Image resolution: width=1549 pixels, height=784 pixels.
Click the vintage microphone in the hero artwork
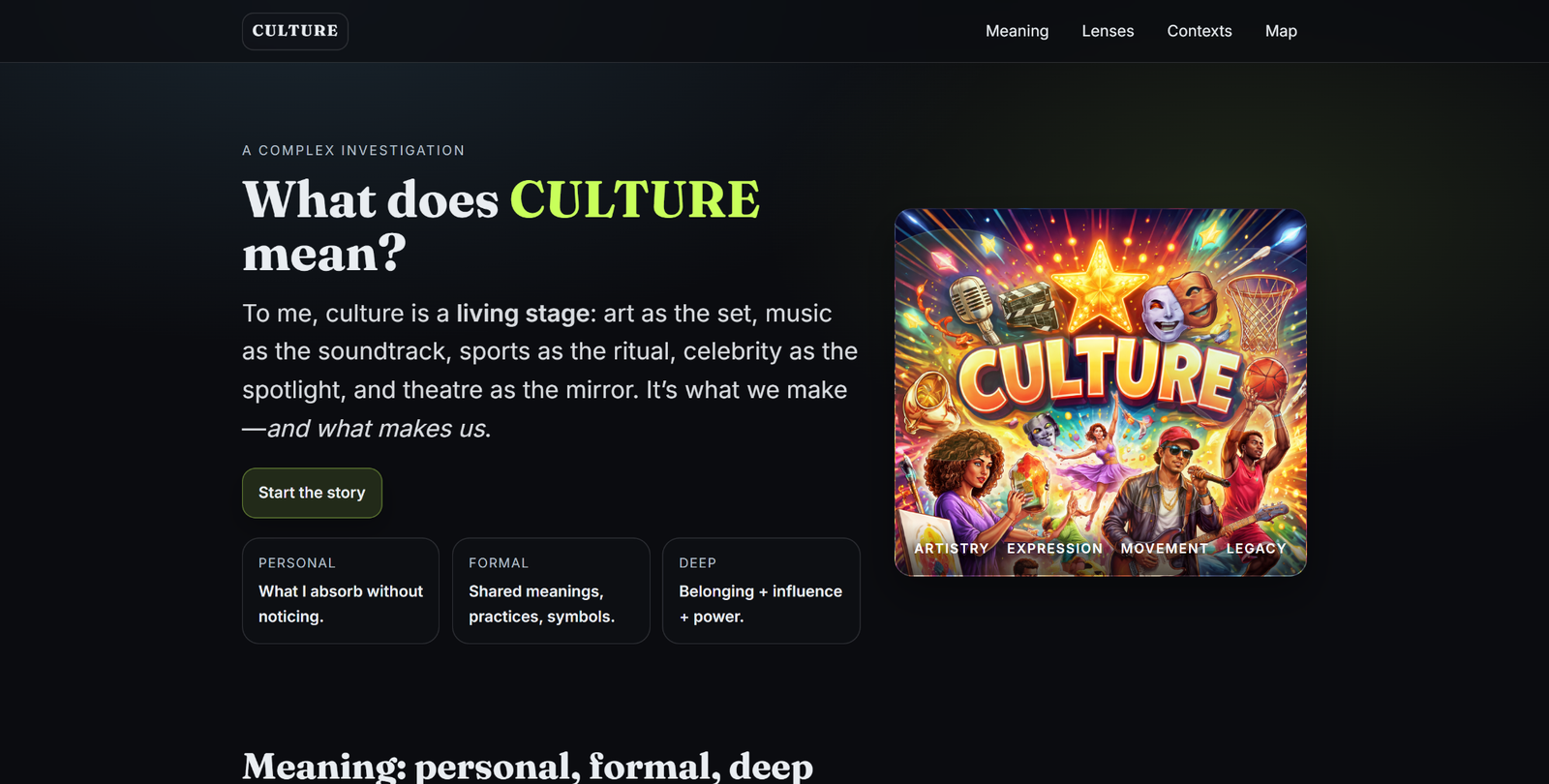tap(973, 305)
